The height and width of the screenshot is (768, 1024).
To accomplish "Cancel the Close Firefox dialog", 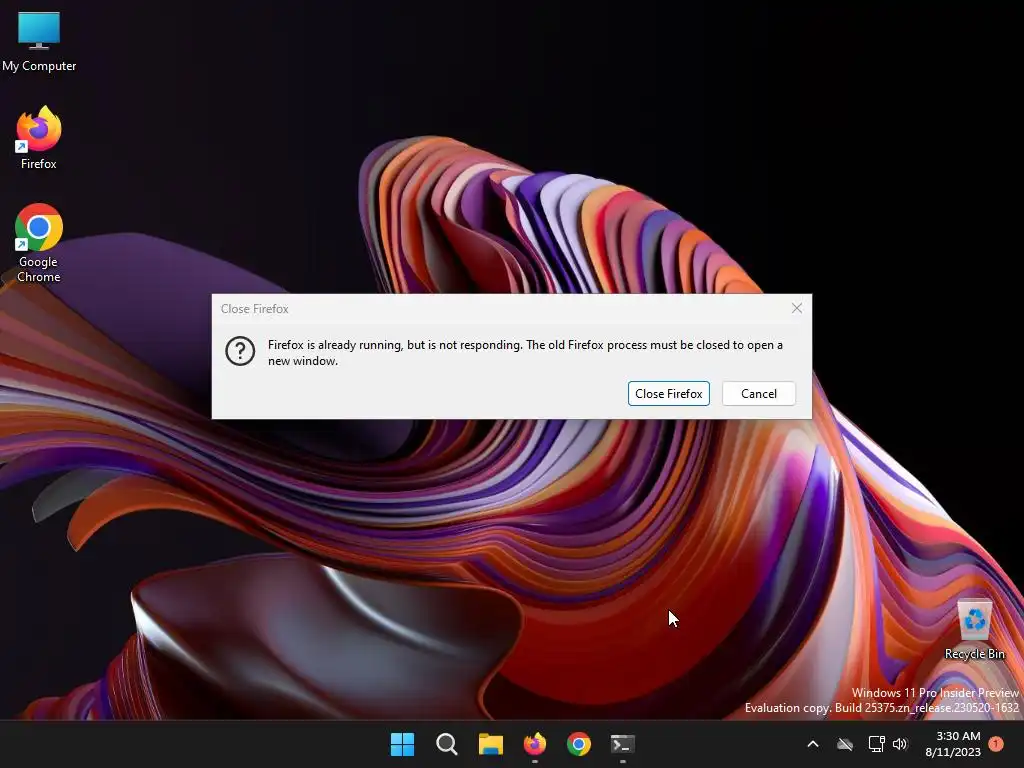I will pos(759,394).
